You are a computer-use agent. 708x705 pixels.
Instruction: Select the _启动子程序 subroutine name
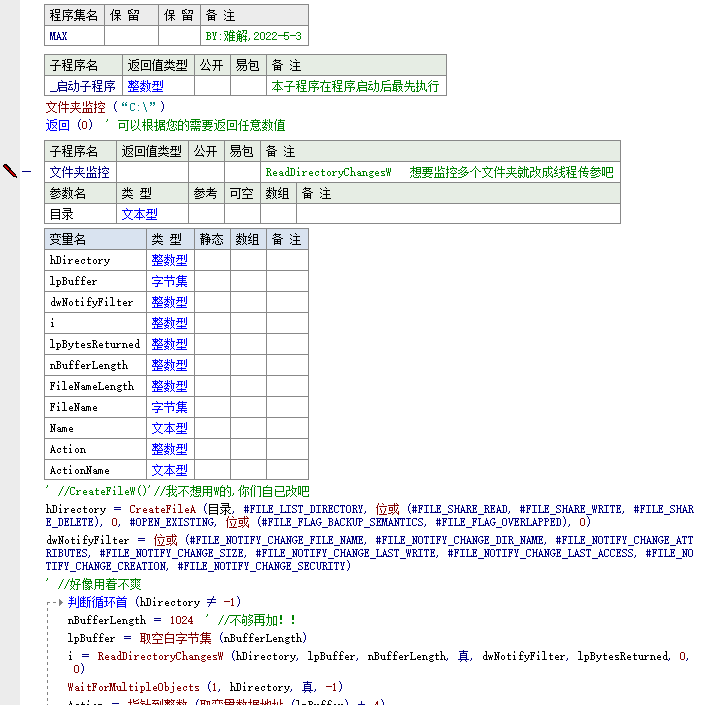84,86
